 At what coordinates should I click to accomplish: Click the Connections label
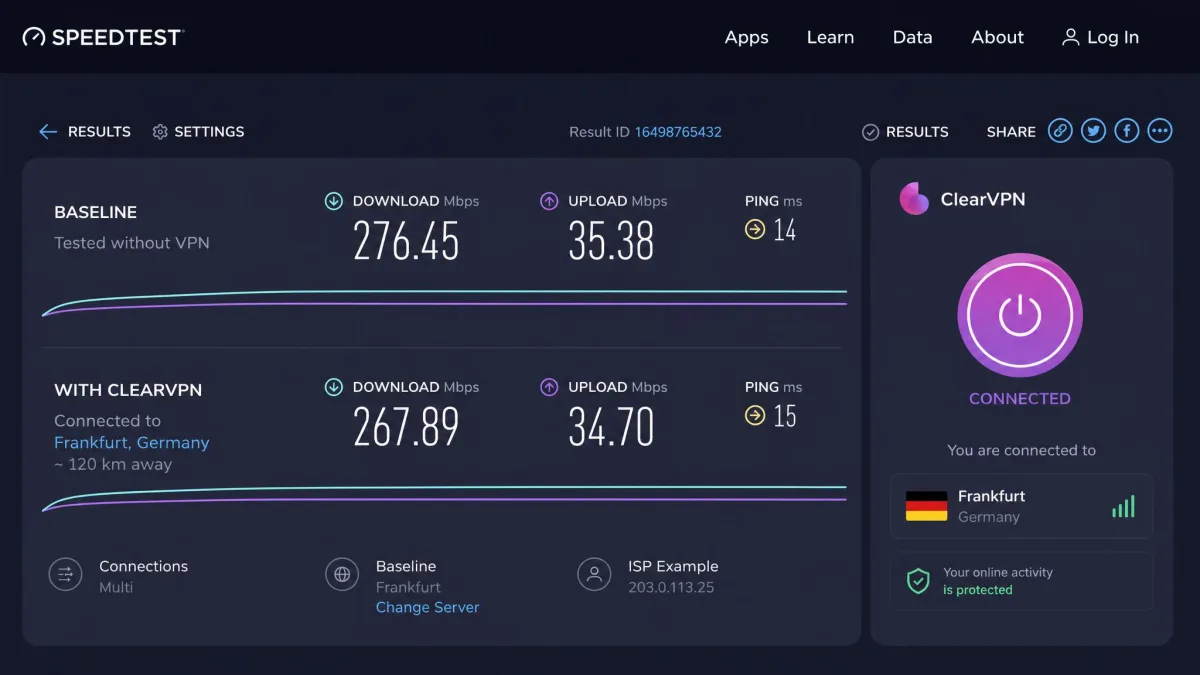pyautogui.click(x=143, y=566)
